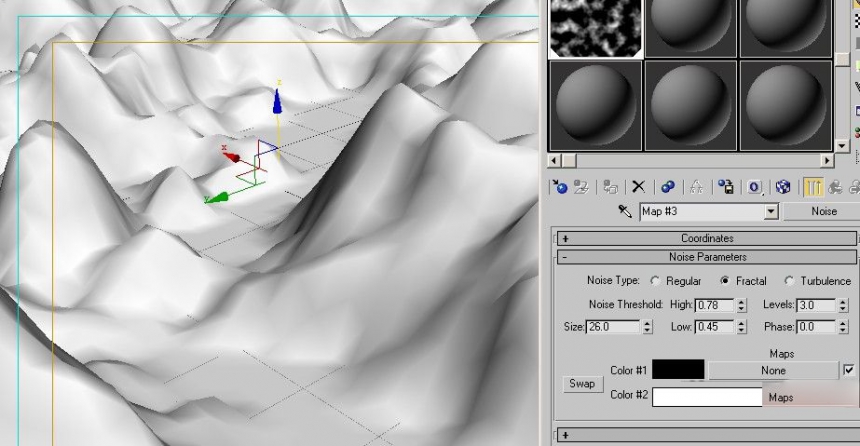Click the Swap colors button

582,383
